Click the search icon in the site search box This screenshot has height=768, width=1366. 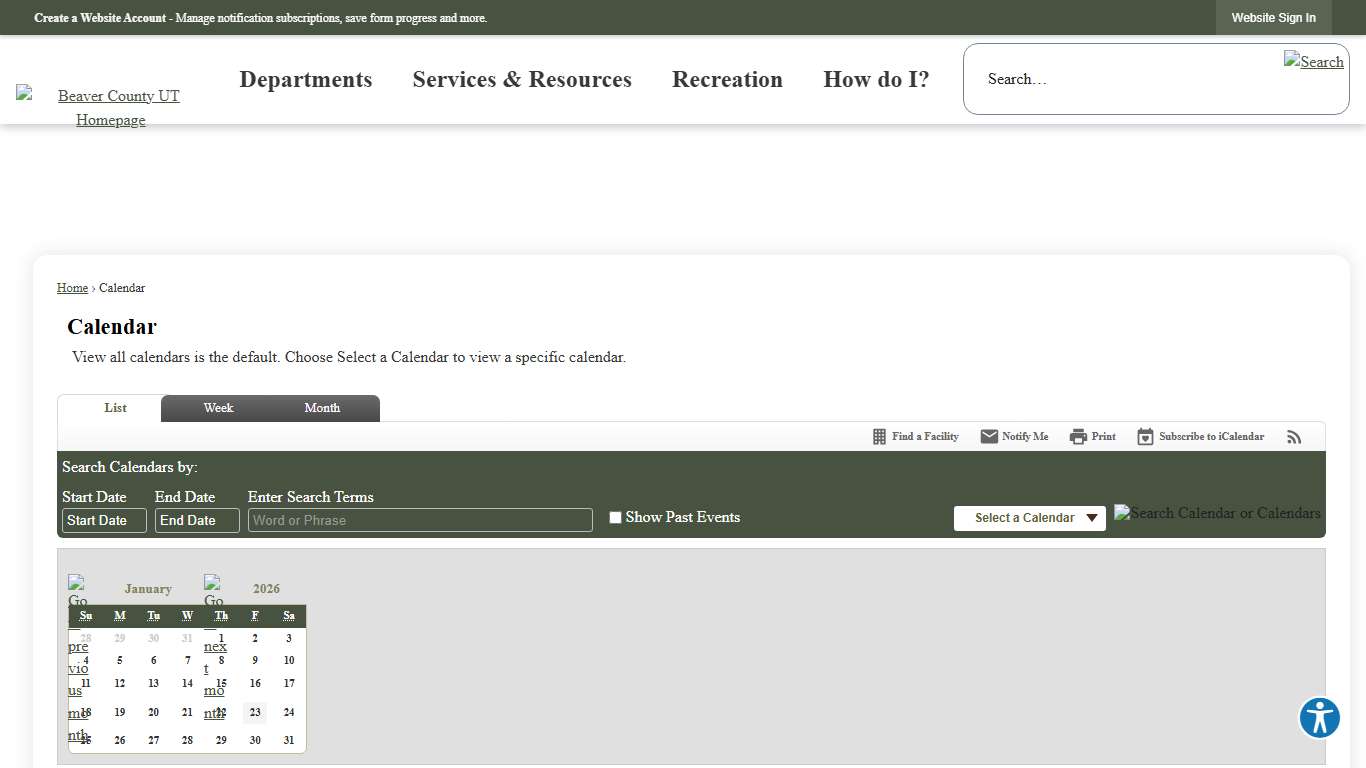(x=1313, y=62)
